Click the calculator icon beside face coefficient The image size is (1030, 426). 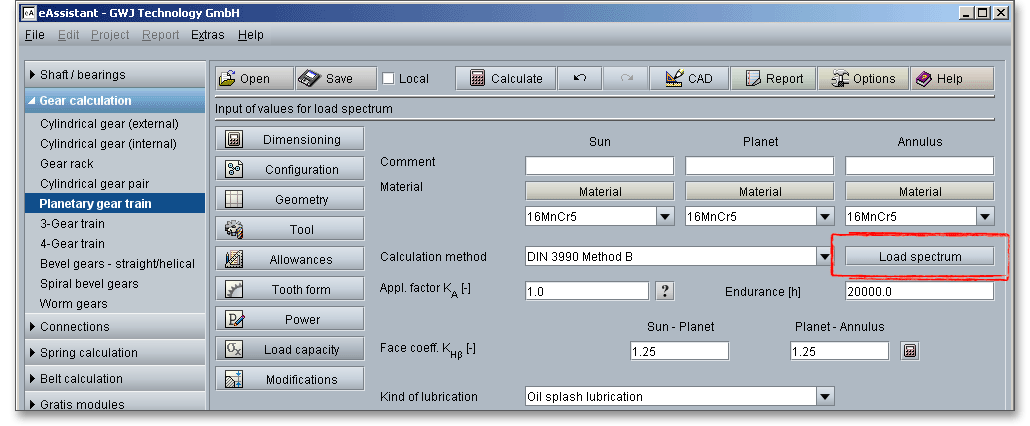[x=910, y=351]
